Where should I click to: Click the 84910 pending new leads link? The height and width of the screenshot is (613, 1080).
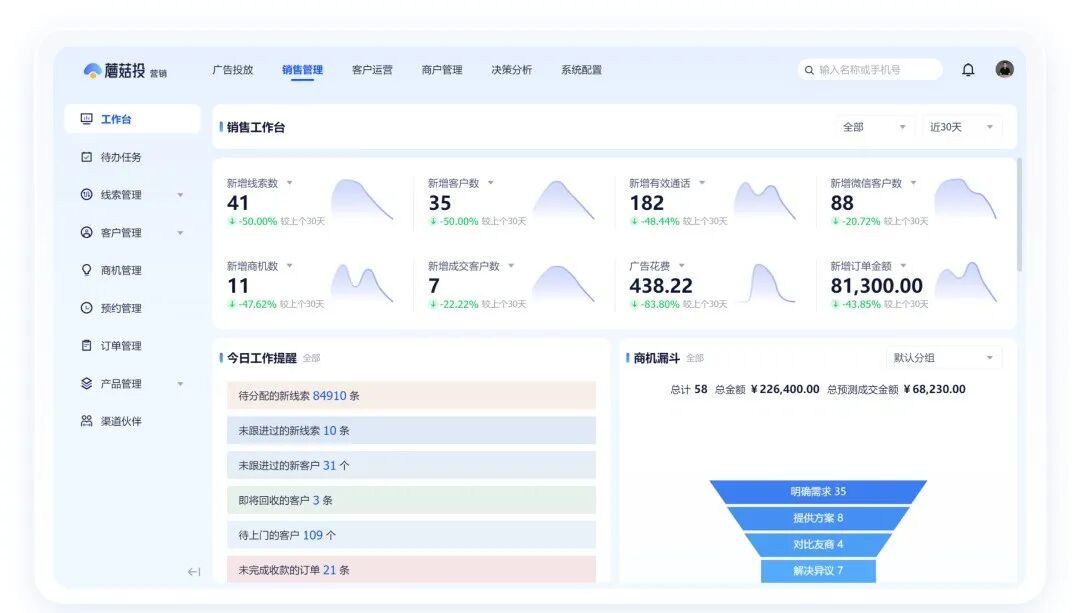pos(329,396)
